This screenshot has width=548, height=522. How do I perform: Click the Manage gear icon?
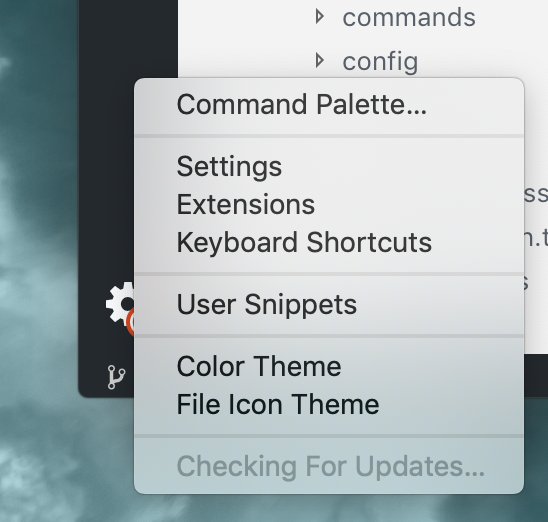tap(121, 304)
